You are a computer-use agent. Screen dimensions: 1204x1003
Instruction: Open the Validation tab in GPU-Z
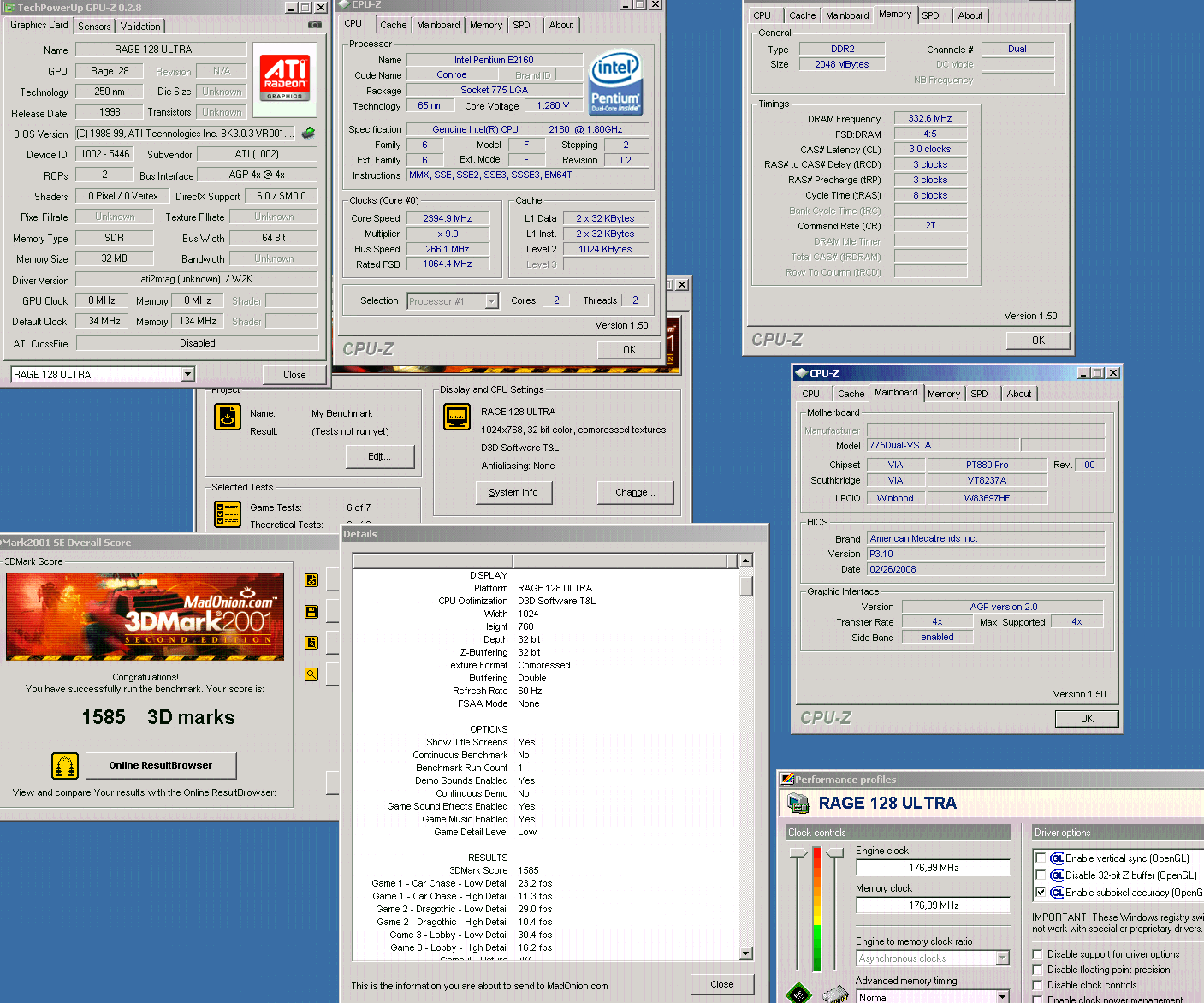(x=140, y=27)
